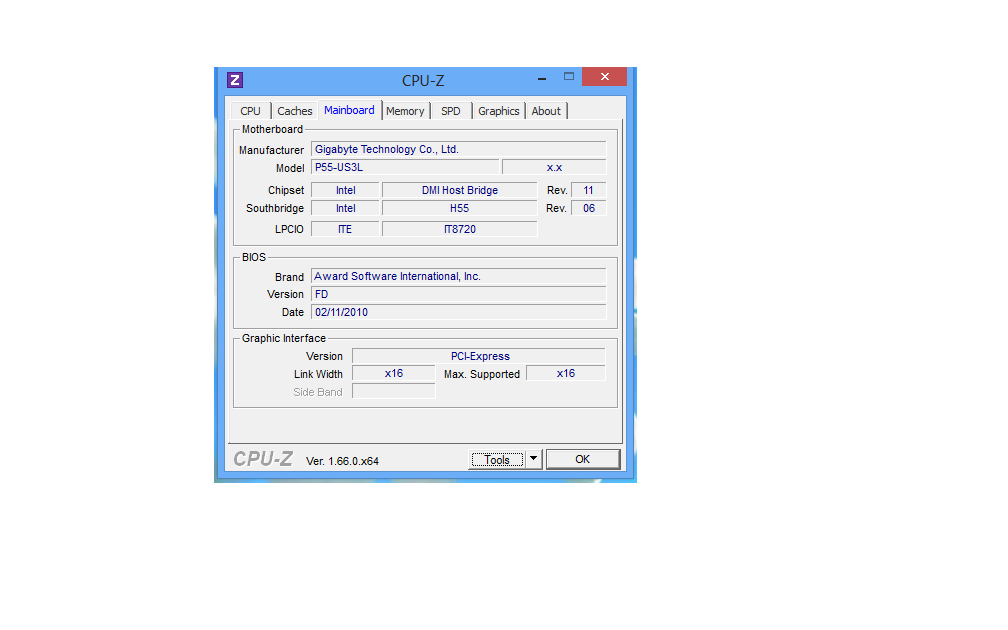Switch to the SPD tab
The height and width of the screenshot is (630, 1008).
[x=451, y=111]
